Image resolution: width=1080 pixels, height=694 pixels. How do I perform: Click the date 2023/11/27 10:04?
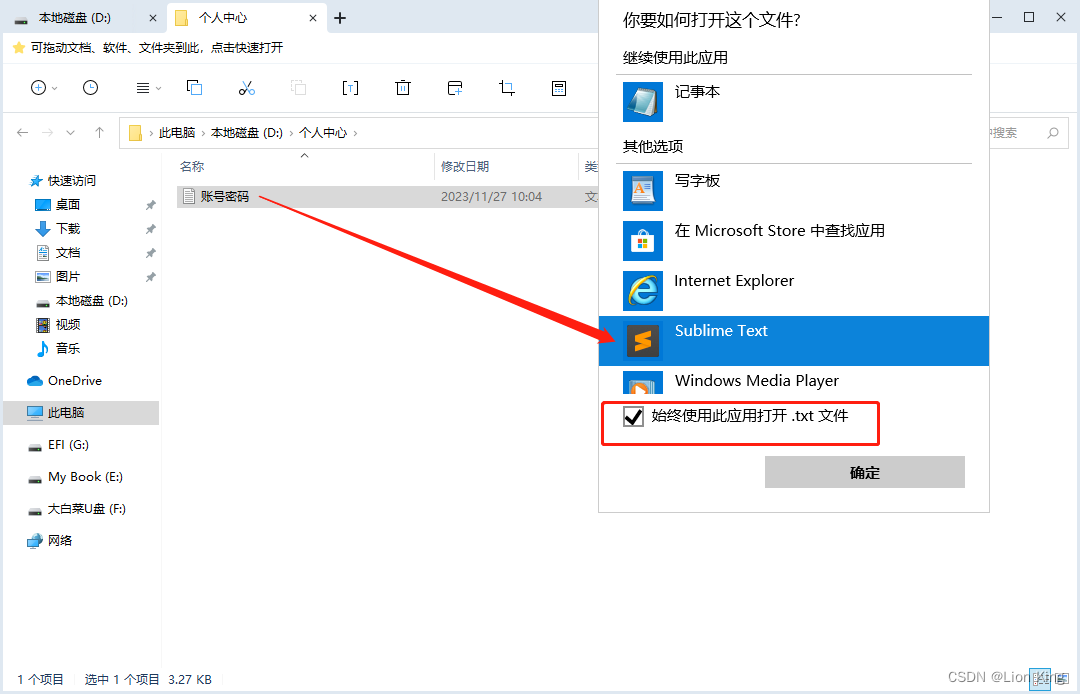tap(491, 196)
